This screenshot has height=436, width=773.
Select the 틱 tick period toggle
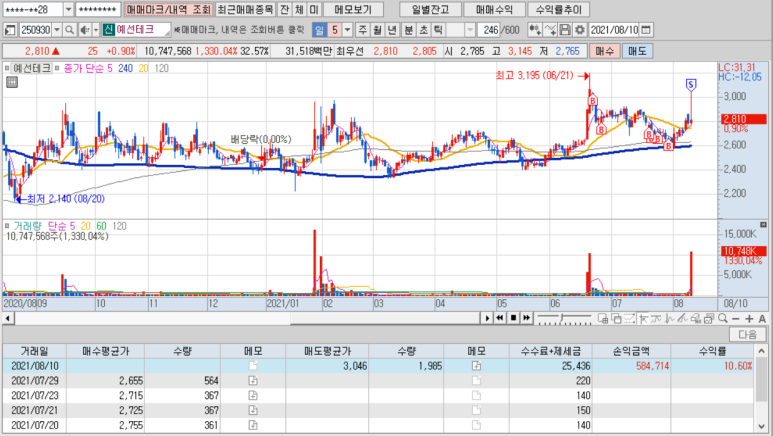[438, 30]
